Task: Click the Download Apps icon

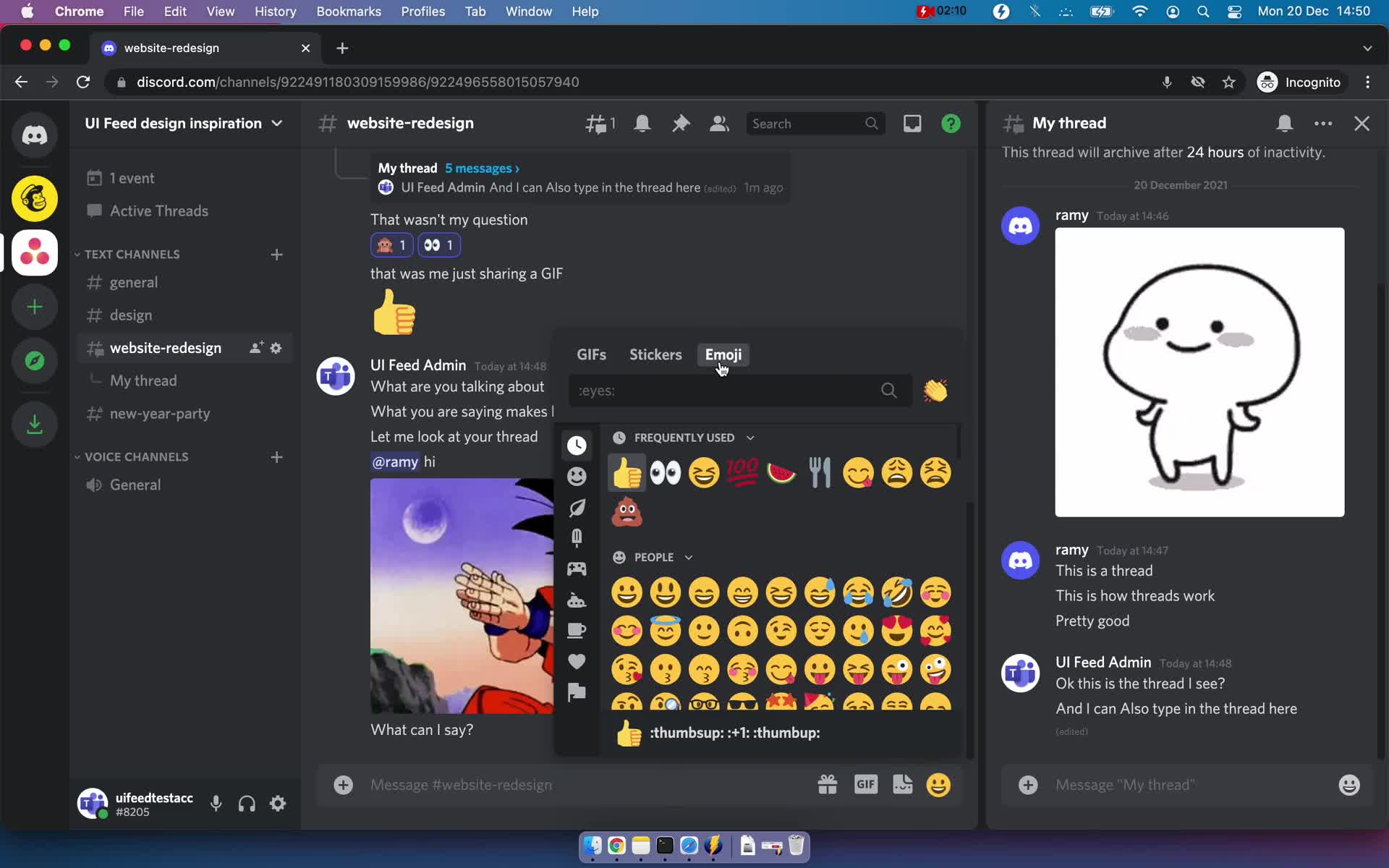Action: pos(34,424)
